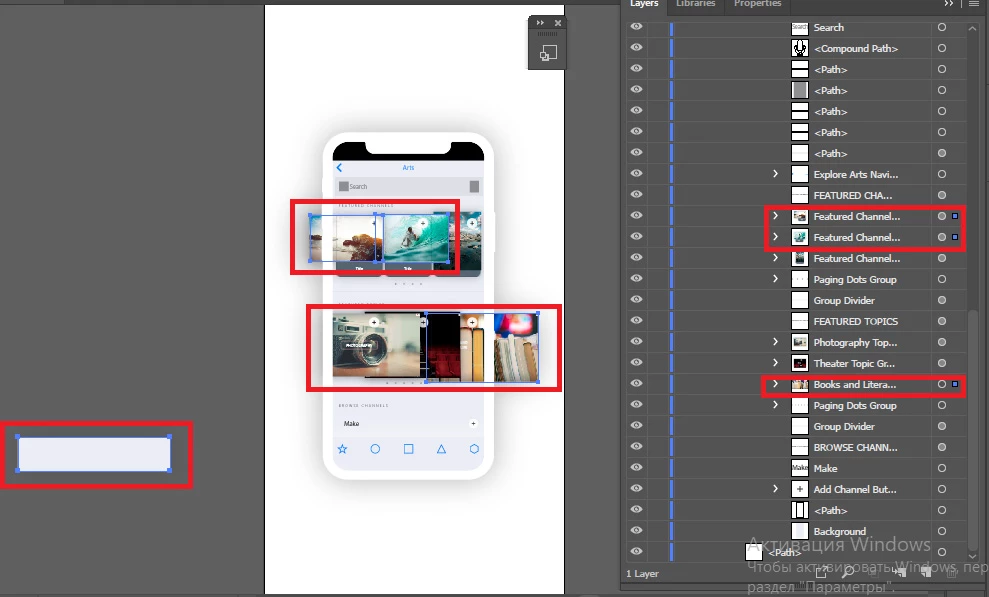Hide the Compound Path layer via eye icon
Viewport: 989px width, 597px height.
coord(636,47)
